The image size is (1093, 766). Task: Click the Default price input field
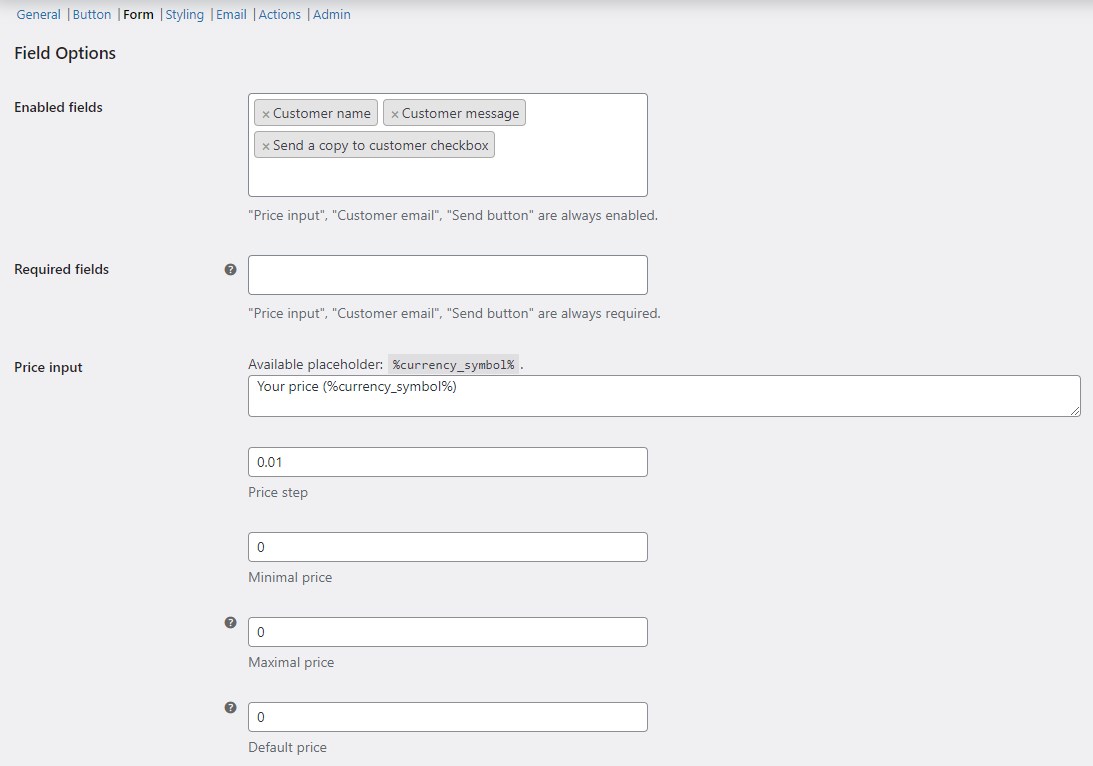click(447, 716)
